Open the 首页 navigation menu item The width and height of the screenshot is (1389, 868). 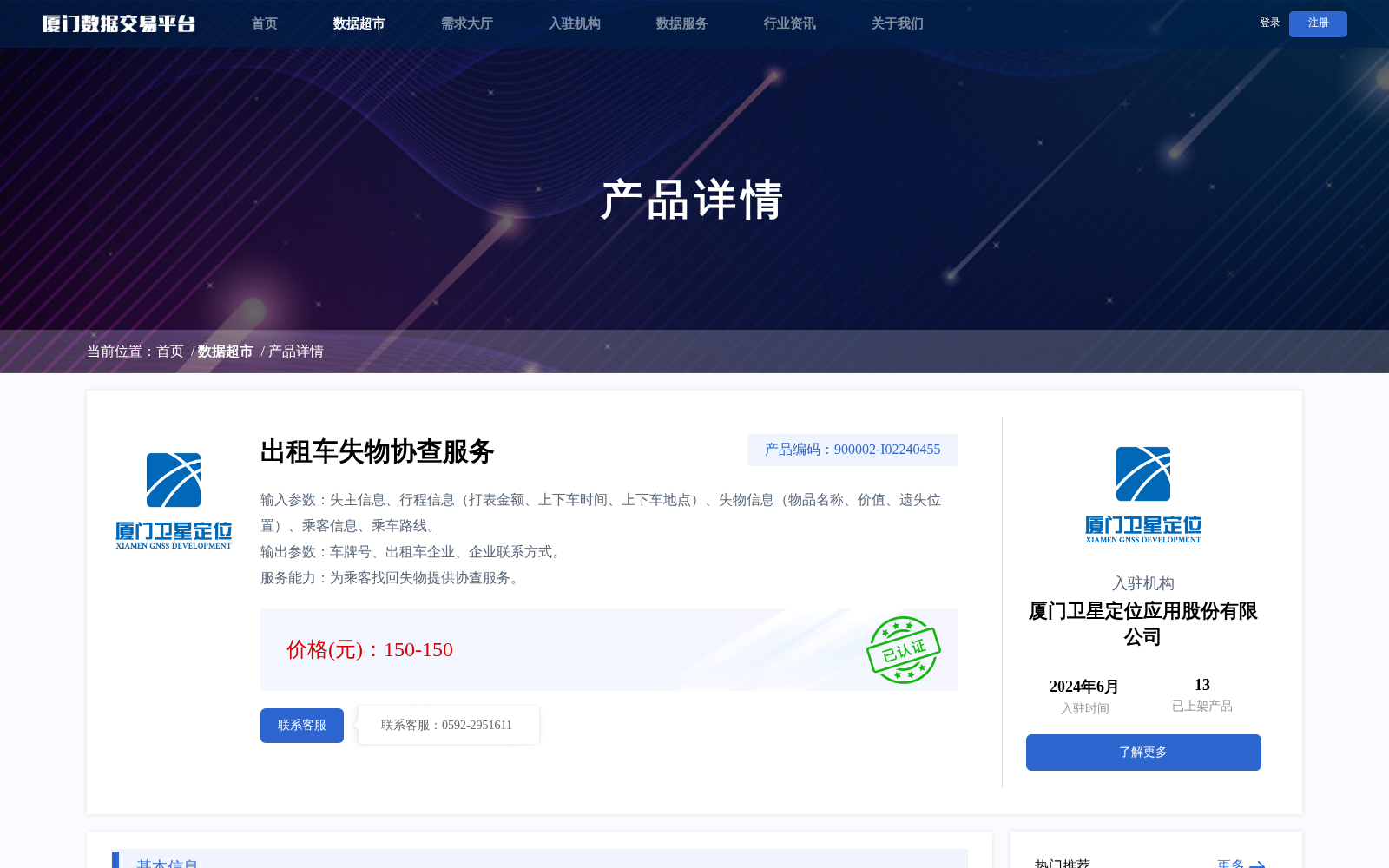265,23
